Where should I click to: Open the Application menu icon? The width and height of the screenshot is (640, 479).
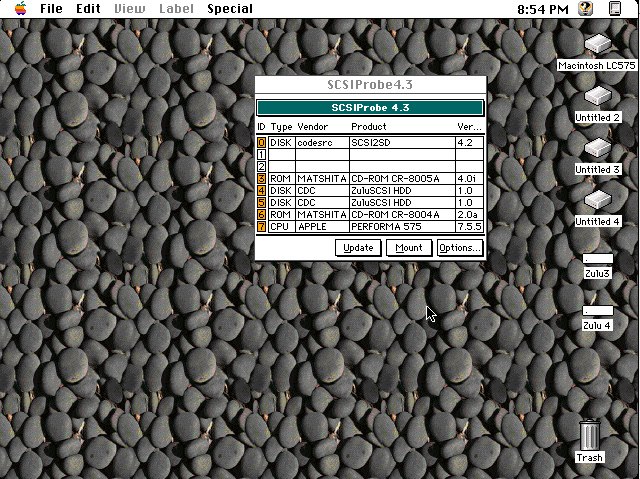click(615, 9)
